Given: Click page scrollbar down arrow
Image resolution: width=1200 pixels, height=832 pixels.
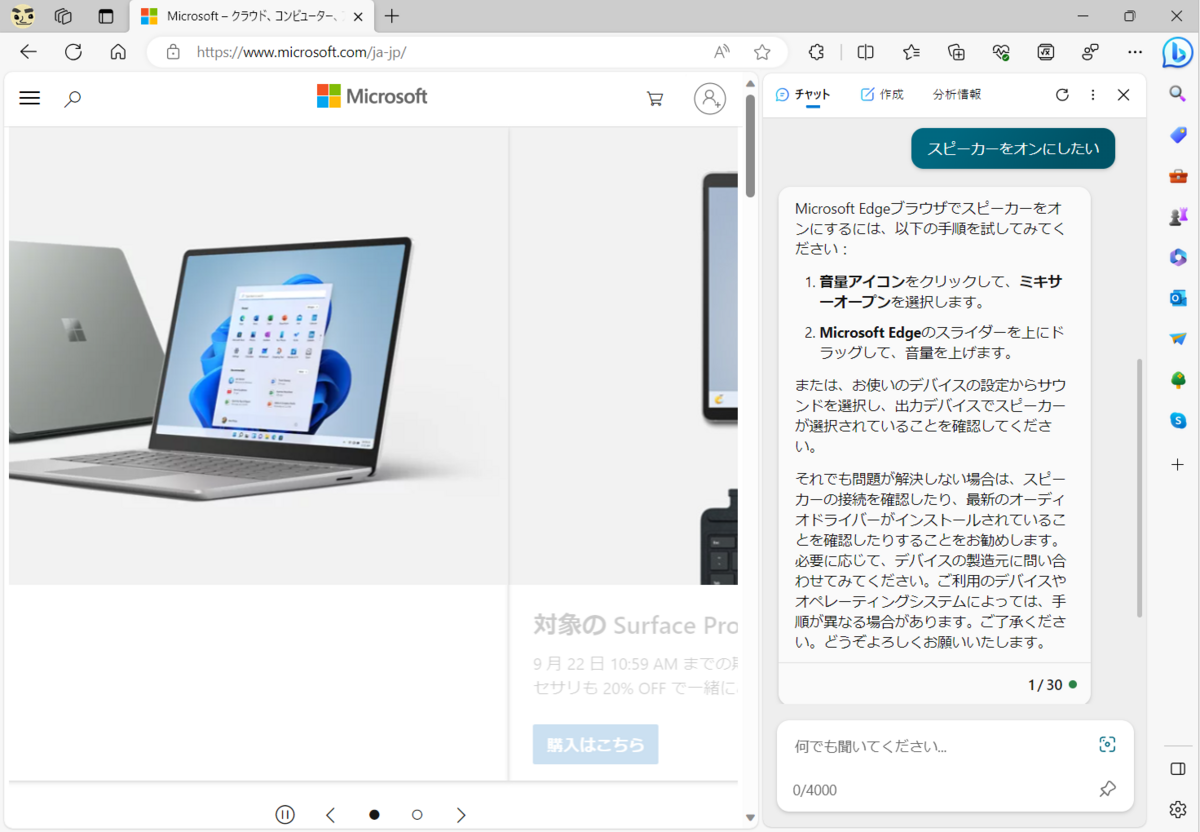Looking at the screenshot, I should (750, 818).
